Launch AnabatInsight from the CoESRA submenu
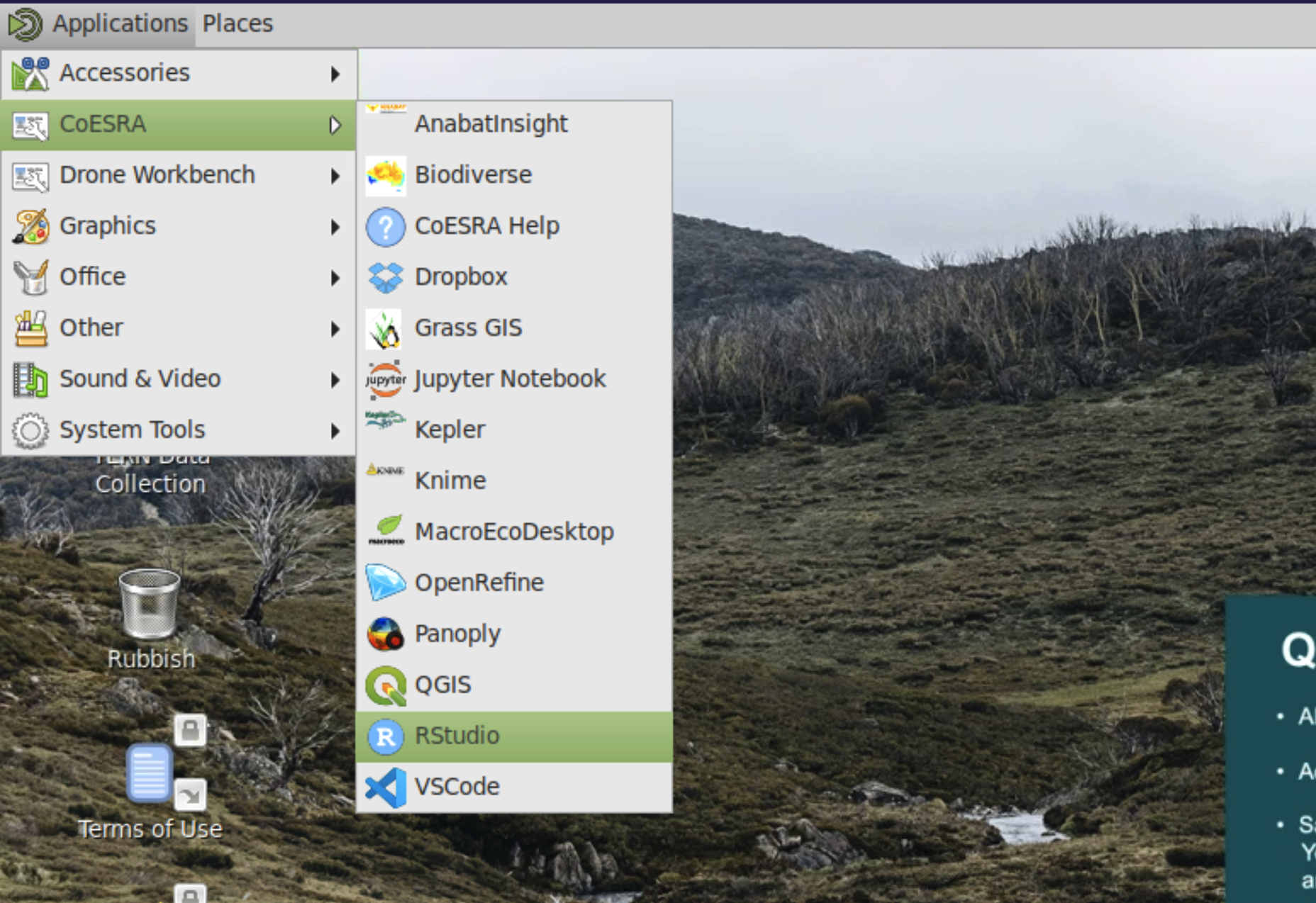The width and height of the screenshot is (1316, 903). tap(515, 124)
